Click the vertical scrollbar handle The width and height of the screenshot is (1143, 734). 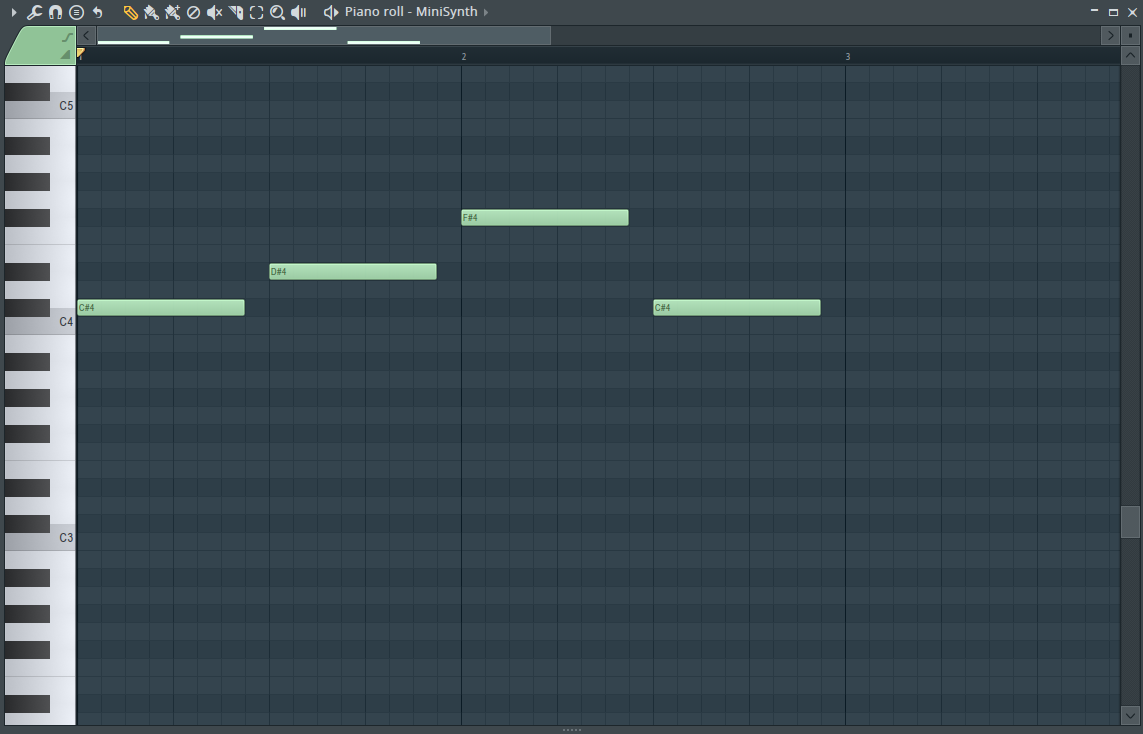pos(1130,522)
